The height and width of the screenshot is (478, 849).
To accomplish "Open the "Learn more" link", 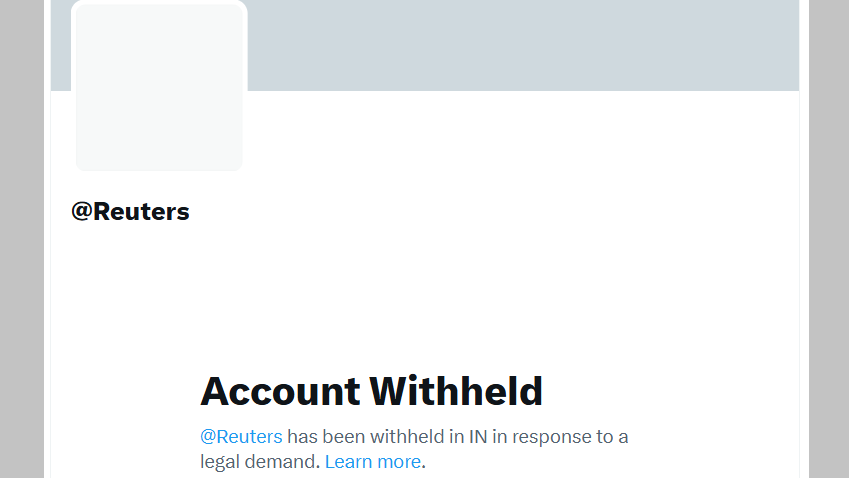I will pos(372,461).
